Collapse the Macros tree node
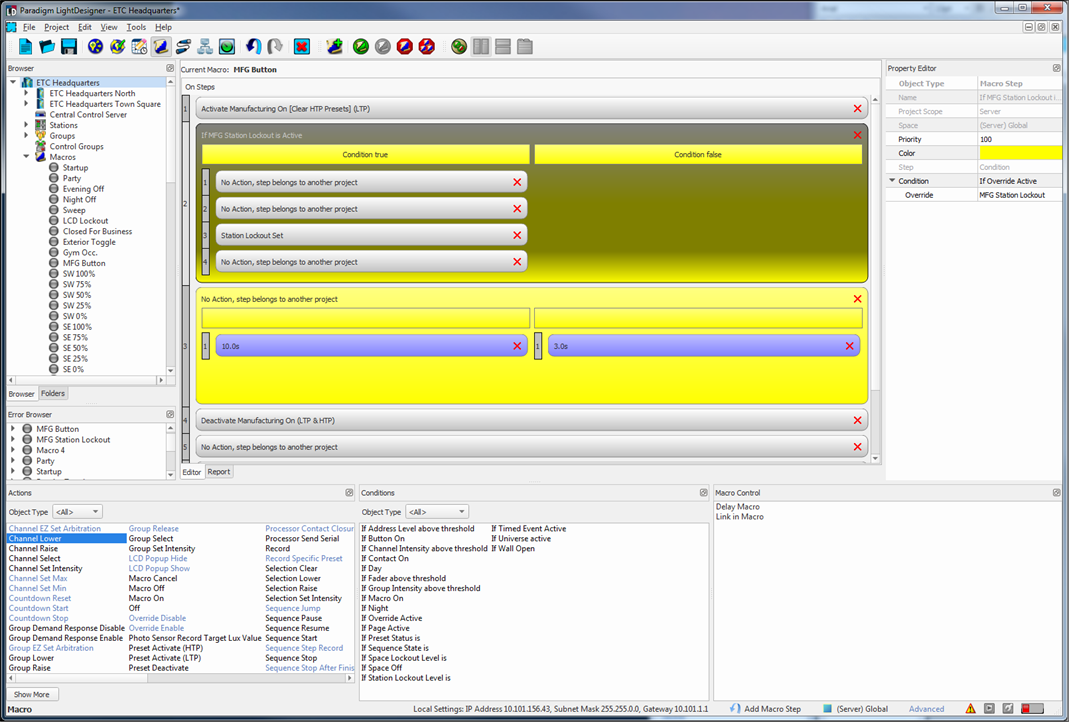1069x727 pixels. pos(26,156)
